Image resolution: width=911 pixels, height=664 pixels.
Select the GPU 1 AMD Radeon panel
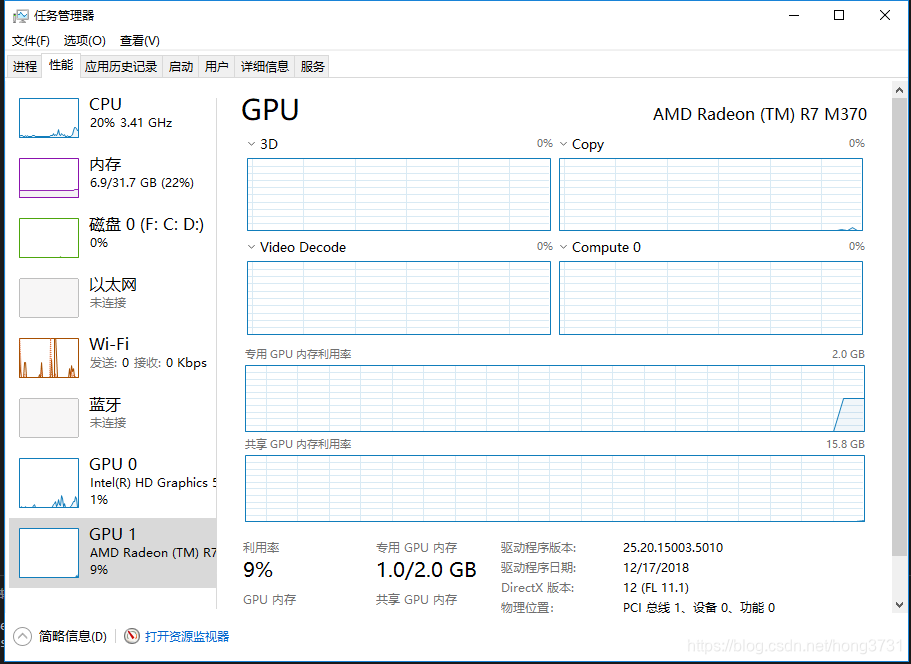(110, 552)
